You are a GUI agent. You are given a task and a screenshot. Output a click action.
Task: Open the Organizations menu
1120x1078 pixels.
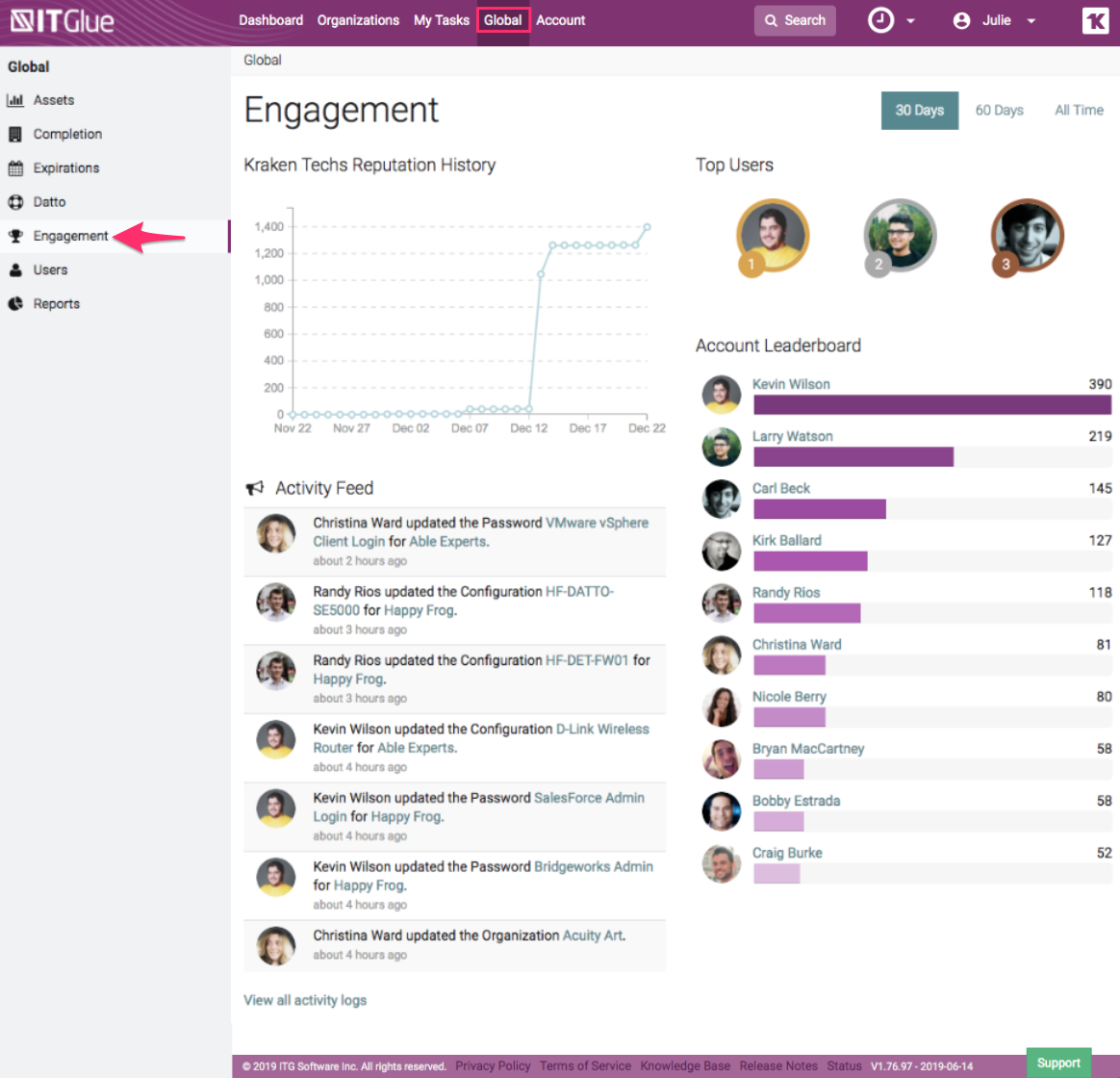pyautogui.click(x=358, y=20)
